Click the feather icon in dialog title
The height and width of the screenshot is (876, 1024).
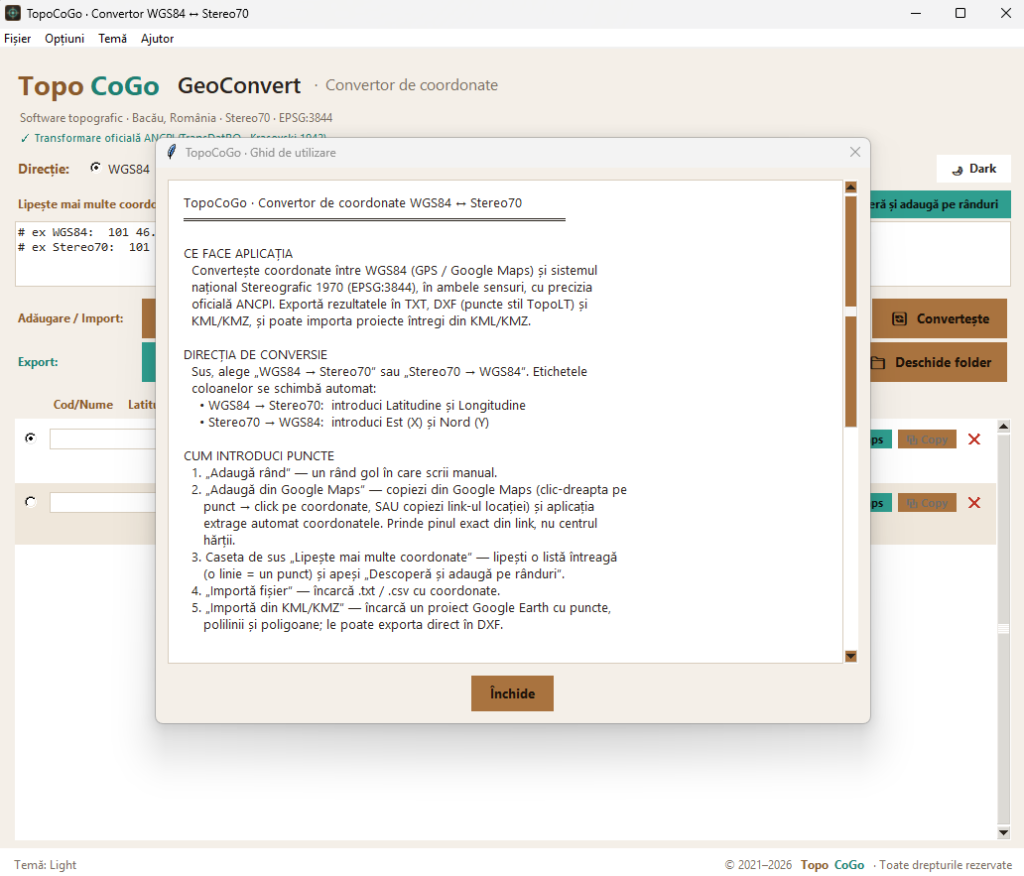[x=172, y=152]
